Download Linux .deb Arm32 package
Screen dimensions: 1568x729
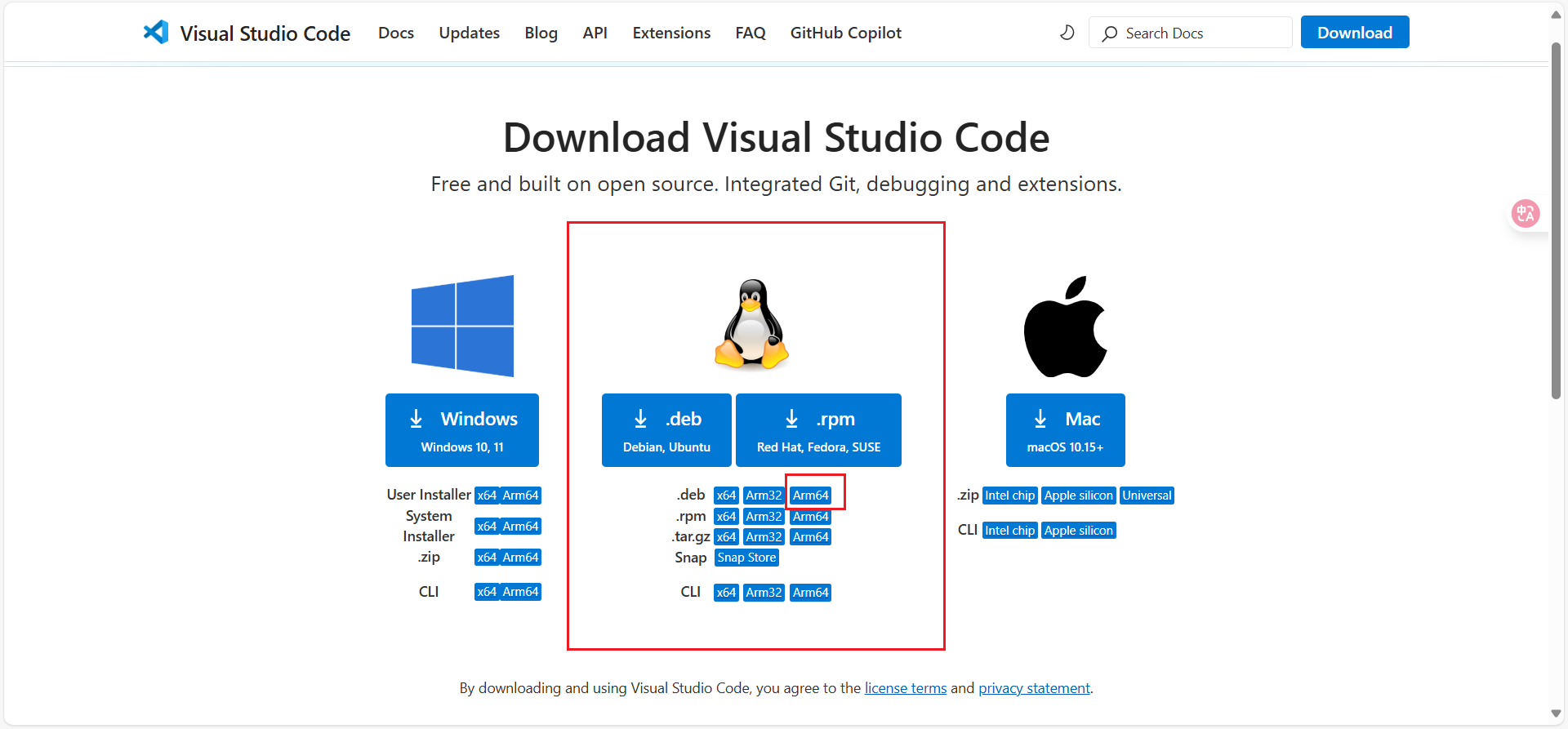764,496
